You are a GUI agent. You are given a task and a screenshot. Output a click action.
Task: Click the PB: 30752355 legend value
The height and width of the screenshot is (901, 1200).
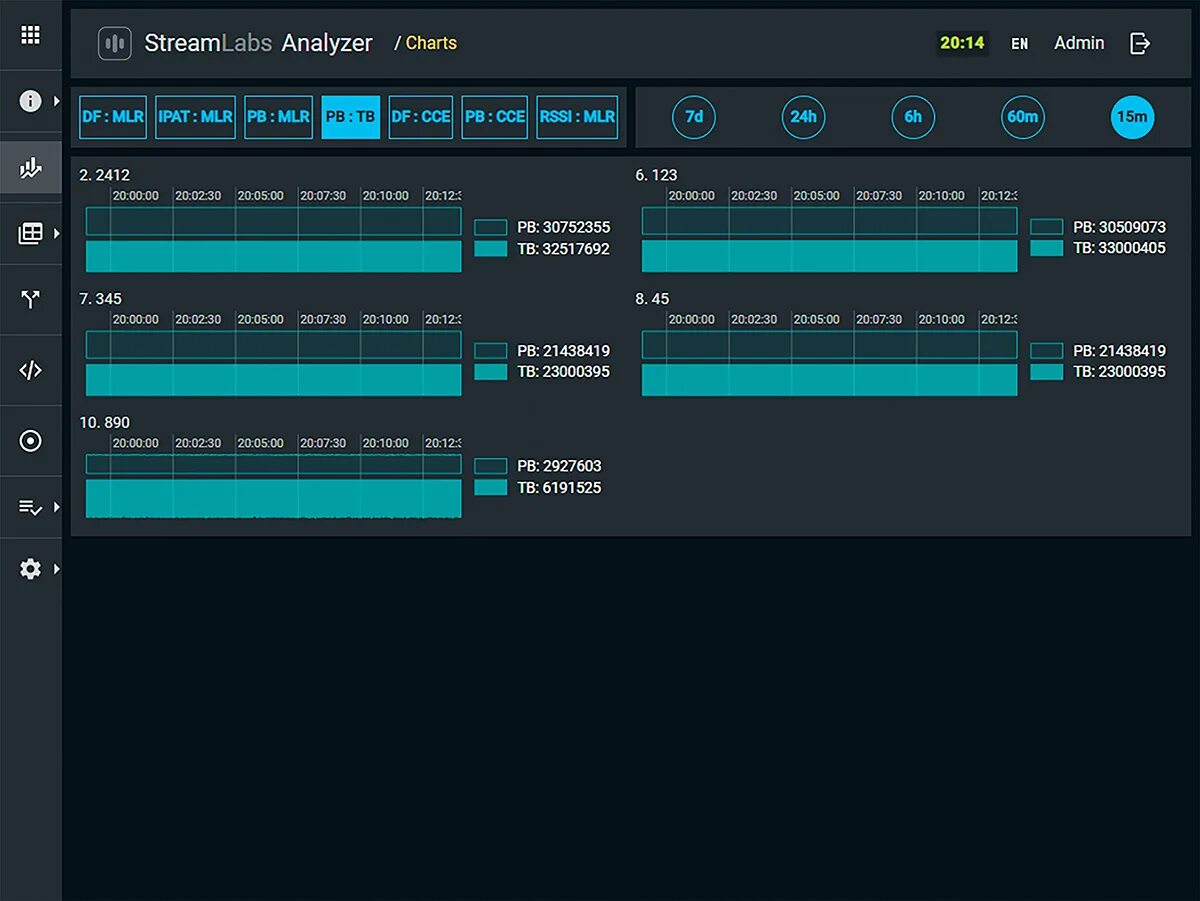pos(564,227)
